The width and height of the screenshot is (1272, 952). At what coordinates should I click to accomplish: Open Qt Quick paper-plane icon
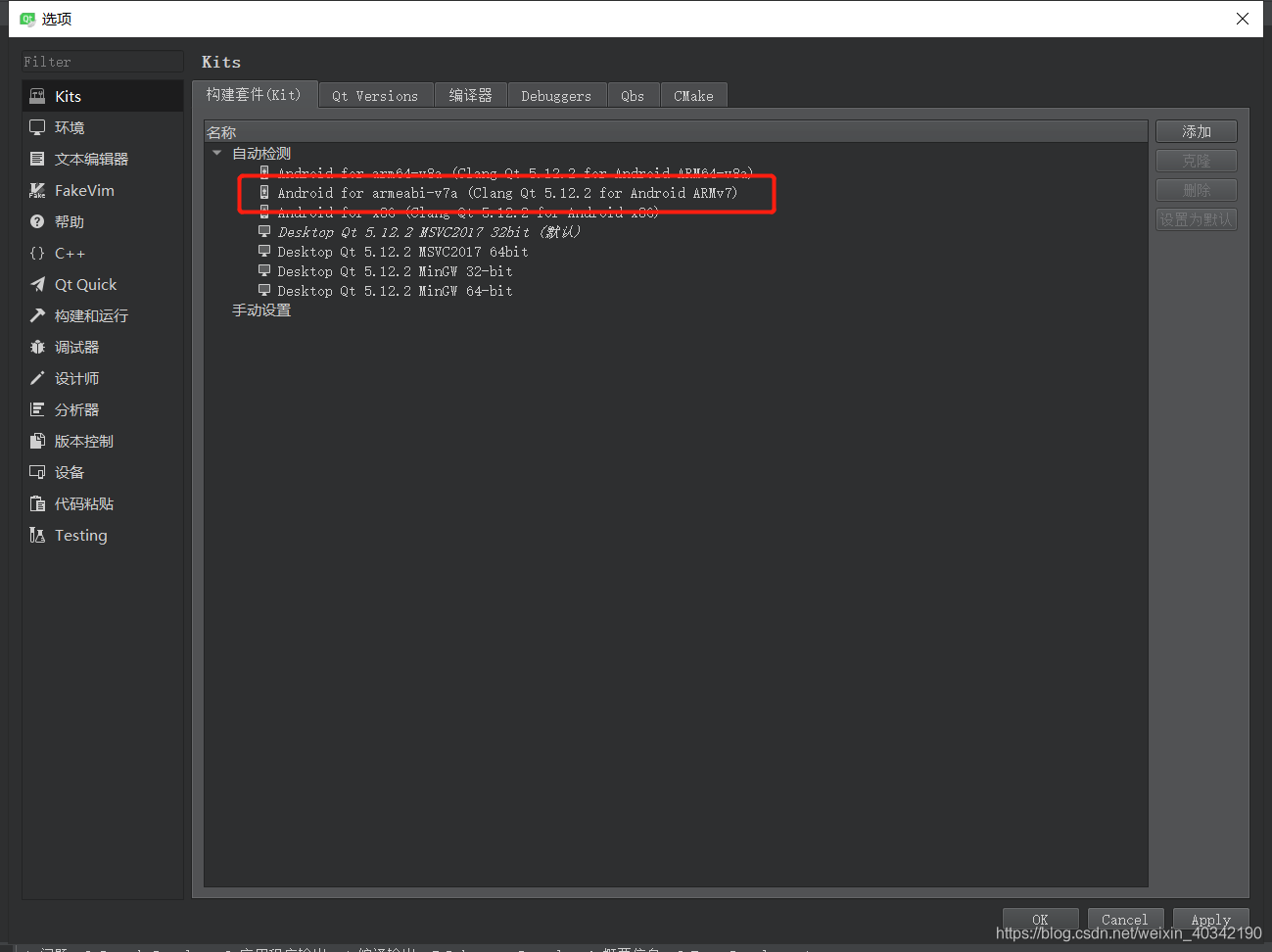point(37,284)
